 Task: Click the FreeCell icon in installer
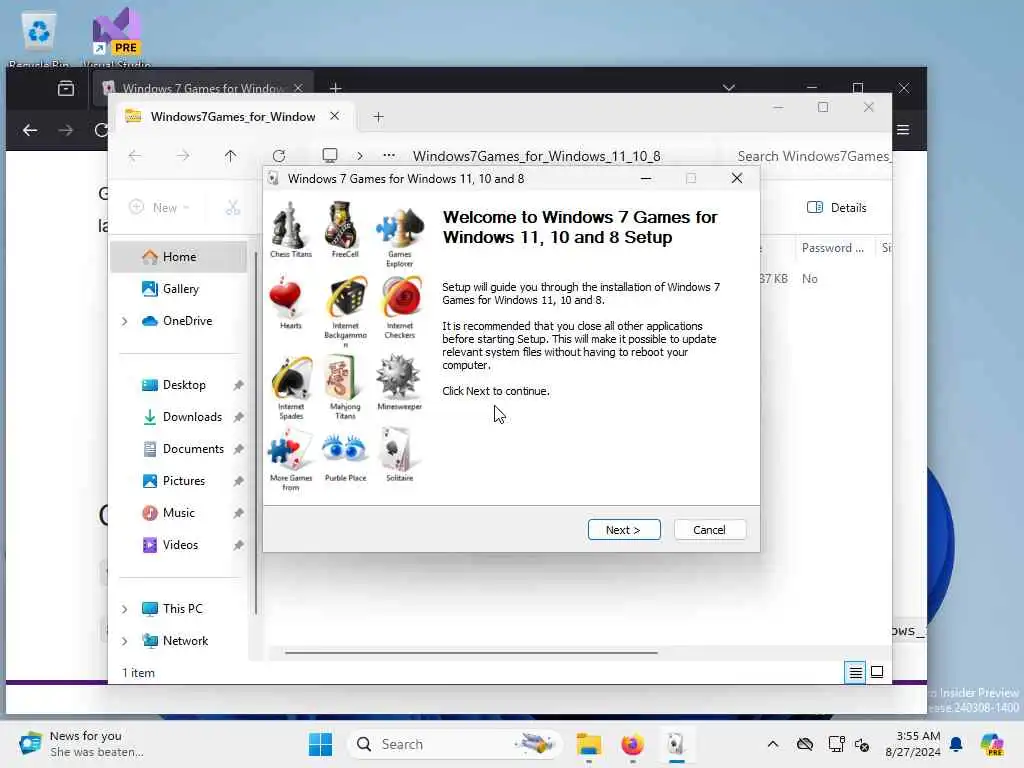[344, 225]
